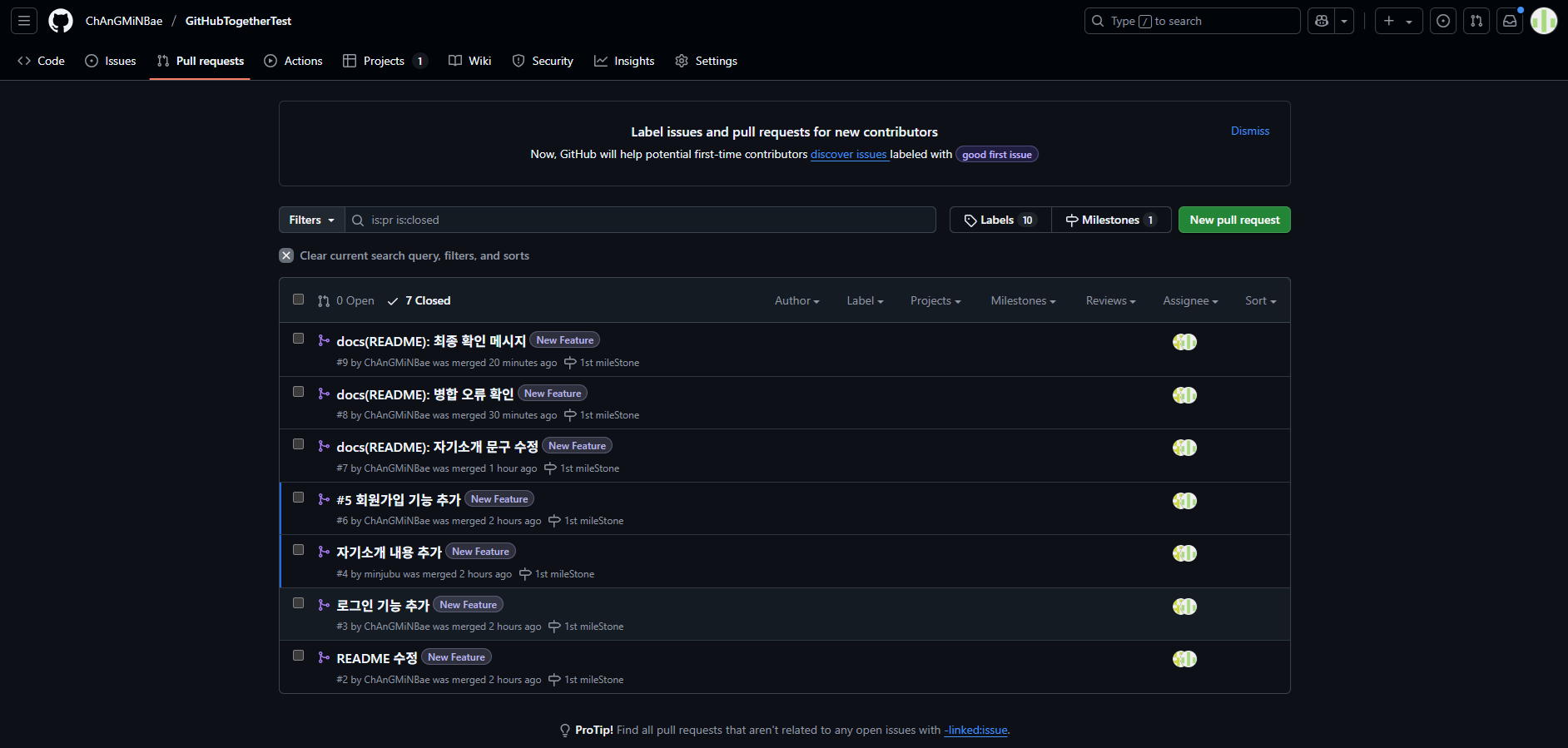Go to the Code tab

pyautogui.click(x=41, y=61)
